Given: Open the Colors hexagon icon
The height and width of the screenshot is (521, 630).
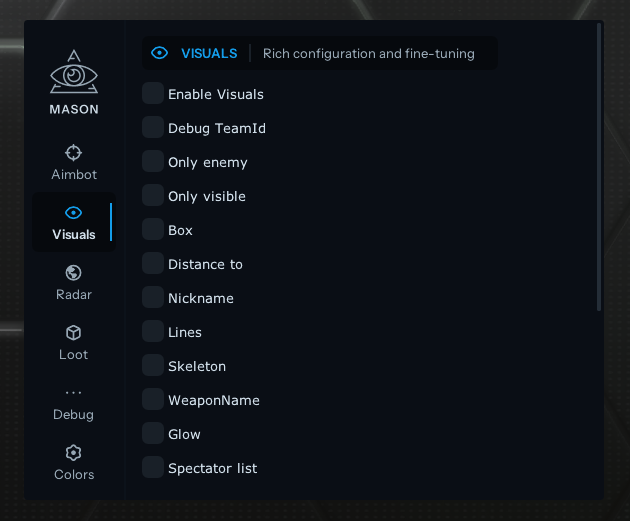Looking at the screenshot, I should 73,453.
